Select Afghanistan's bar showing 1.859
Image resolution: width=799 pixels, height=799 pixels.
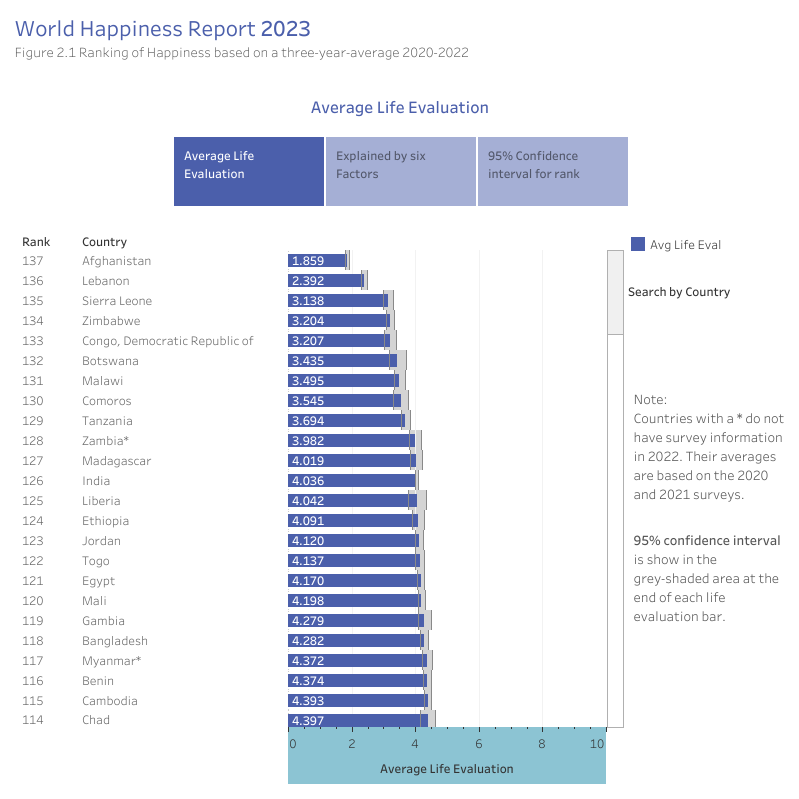coord(316,261)
